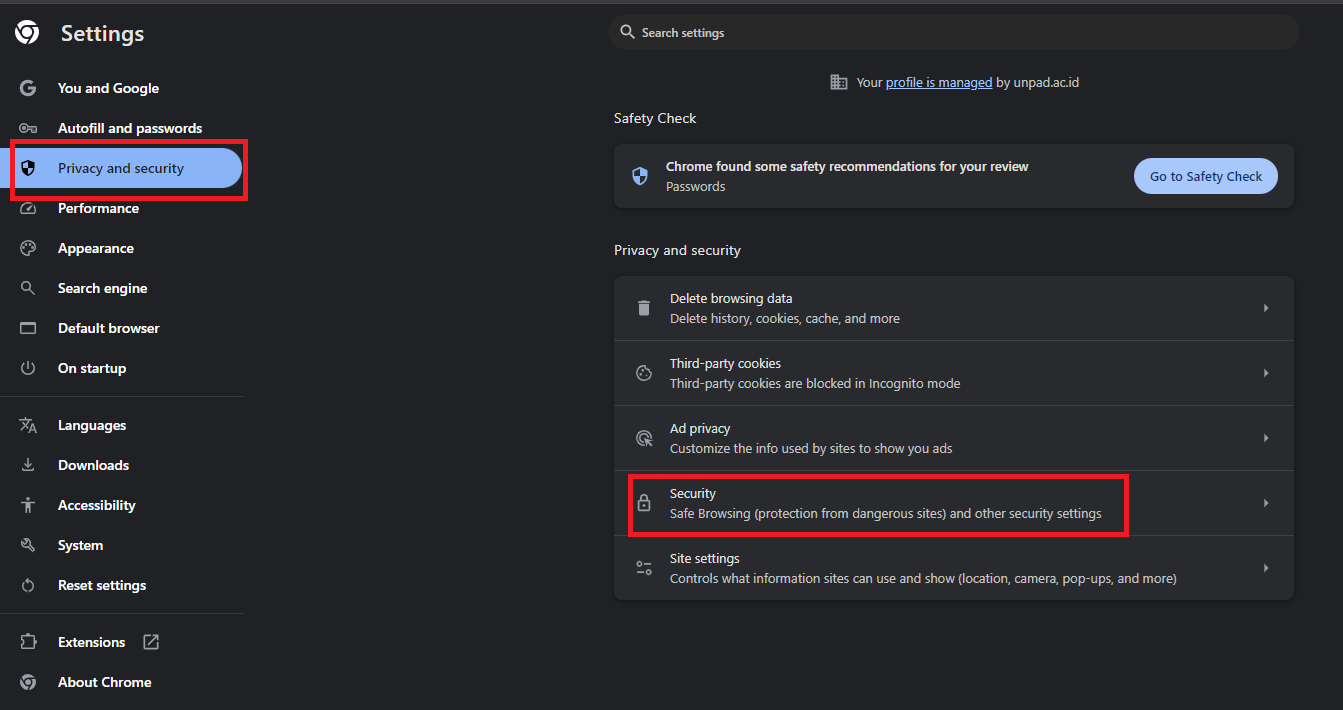1343x710 pixels.
Task: Click the trash can icon for Delete browsing data
Action: pos(644,308)
